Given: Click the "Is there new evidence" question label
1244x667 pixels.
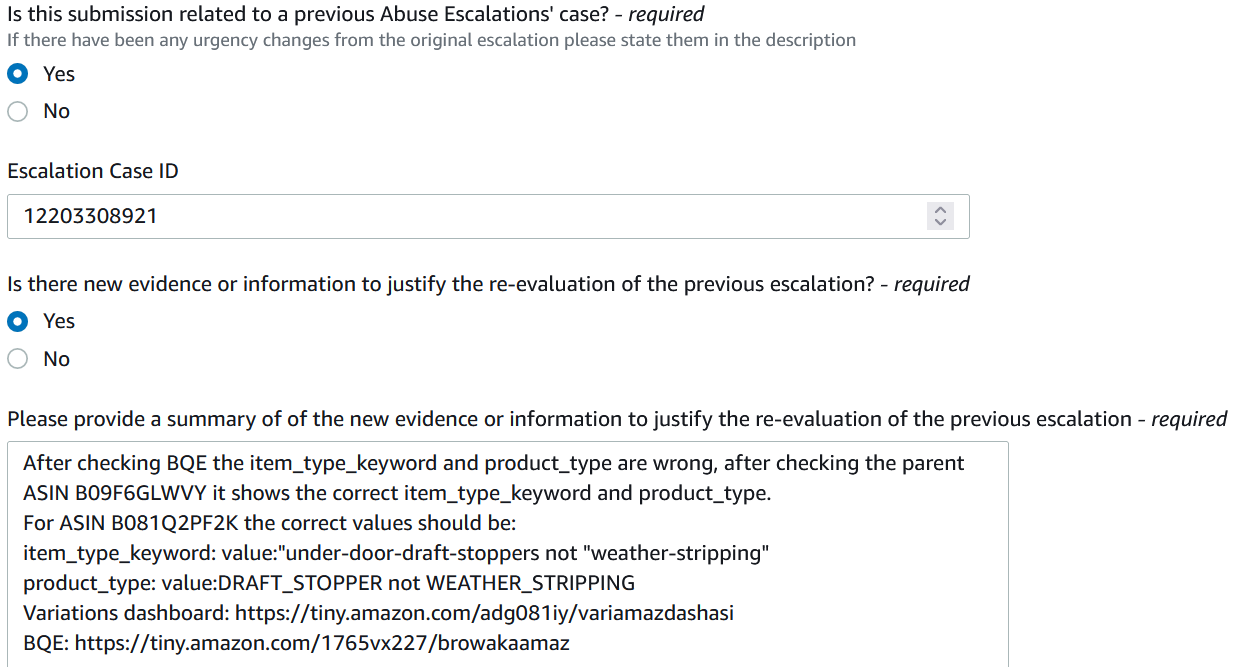Looking at the screenshot, I should pos(488,284).
